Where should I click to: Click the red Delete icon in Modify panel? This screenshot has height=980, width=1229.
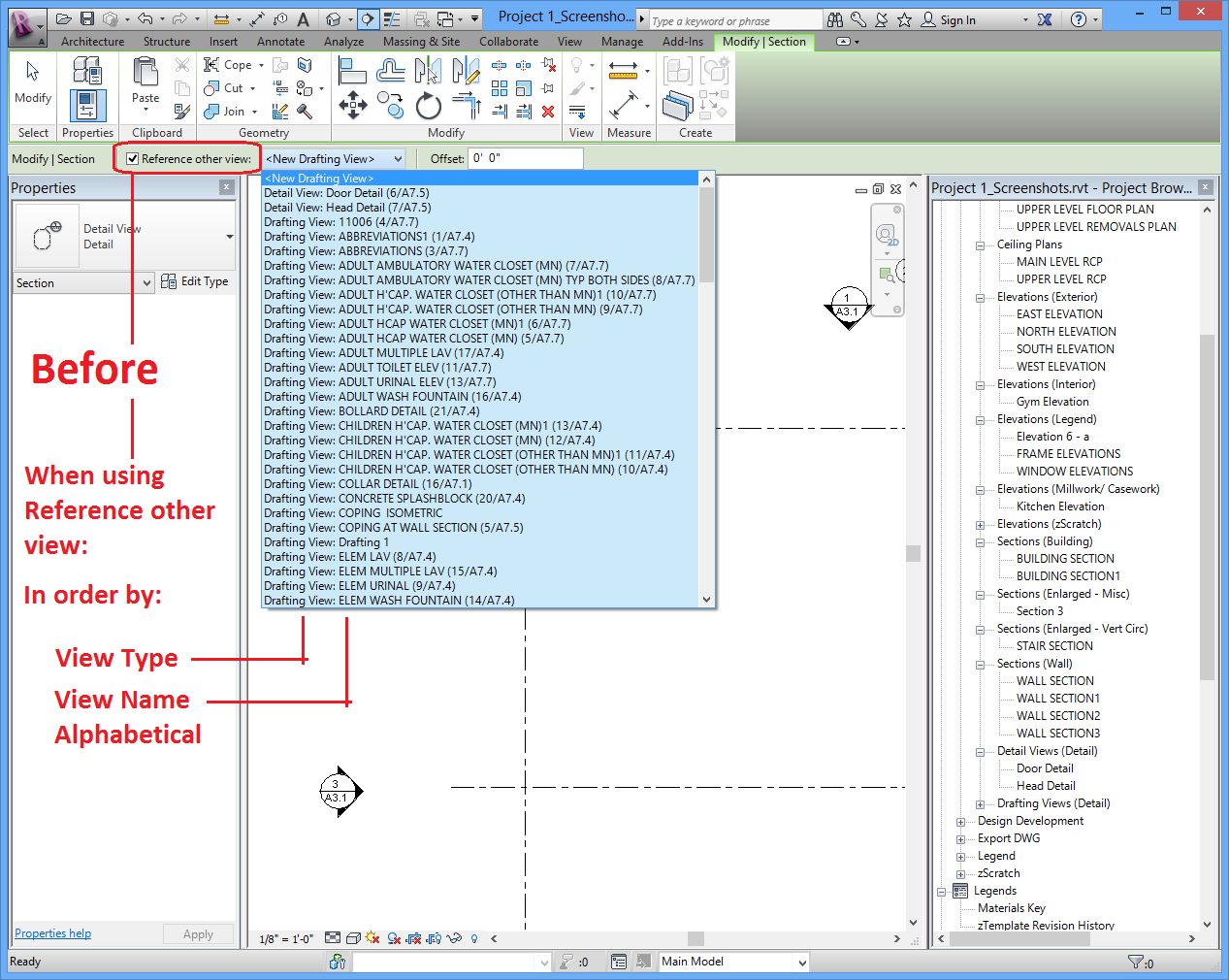[x=548, y=112]
